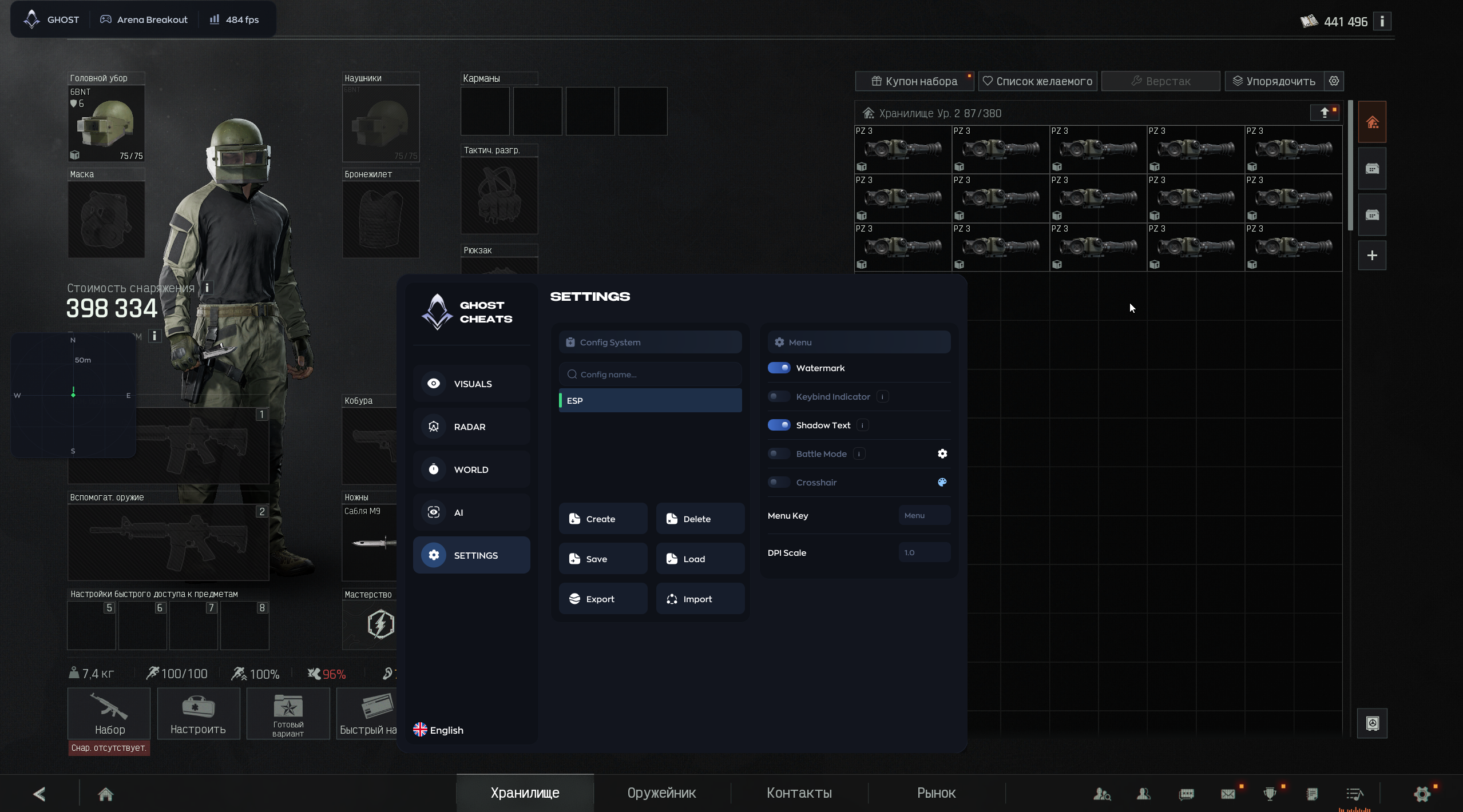Click the back arrow icon
This screenshot has width=1463, height=812.
pyautogui.click(x=39, y=794)
